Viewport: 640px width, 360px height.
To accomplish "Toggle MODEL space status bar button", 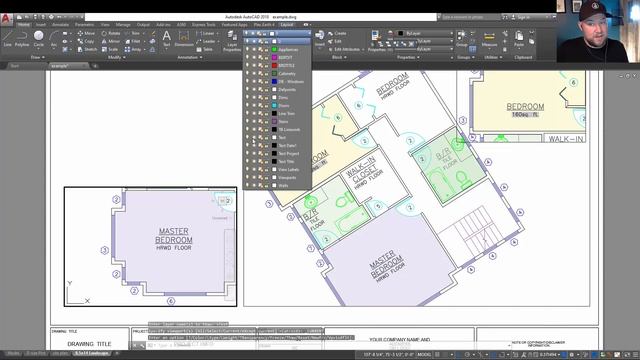I will pyautogui.click(x=424, y=354).
